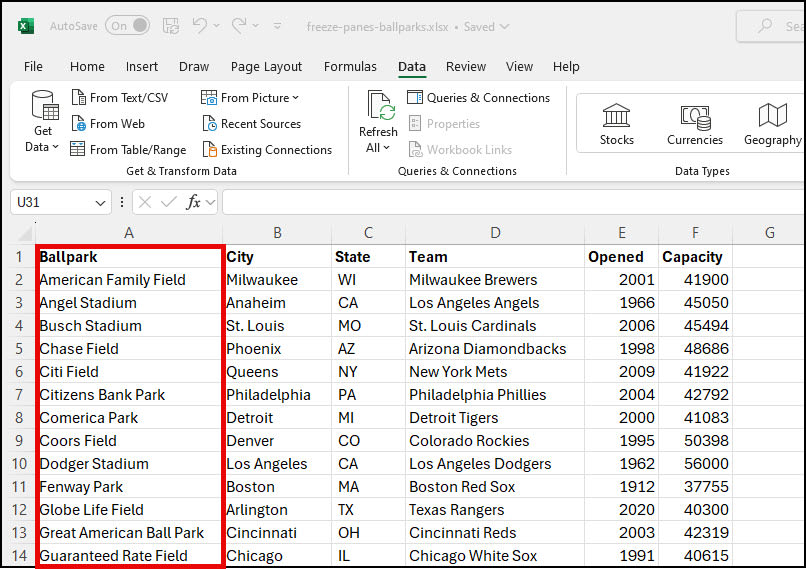
Task: Click From Text/CSV
Action: tap(120, 98)
